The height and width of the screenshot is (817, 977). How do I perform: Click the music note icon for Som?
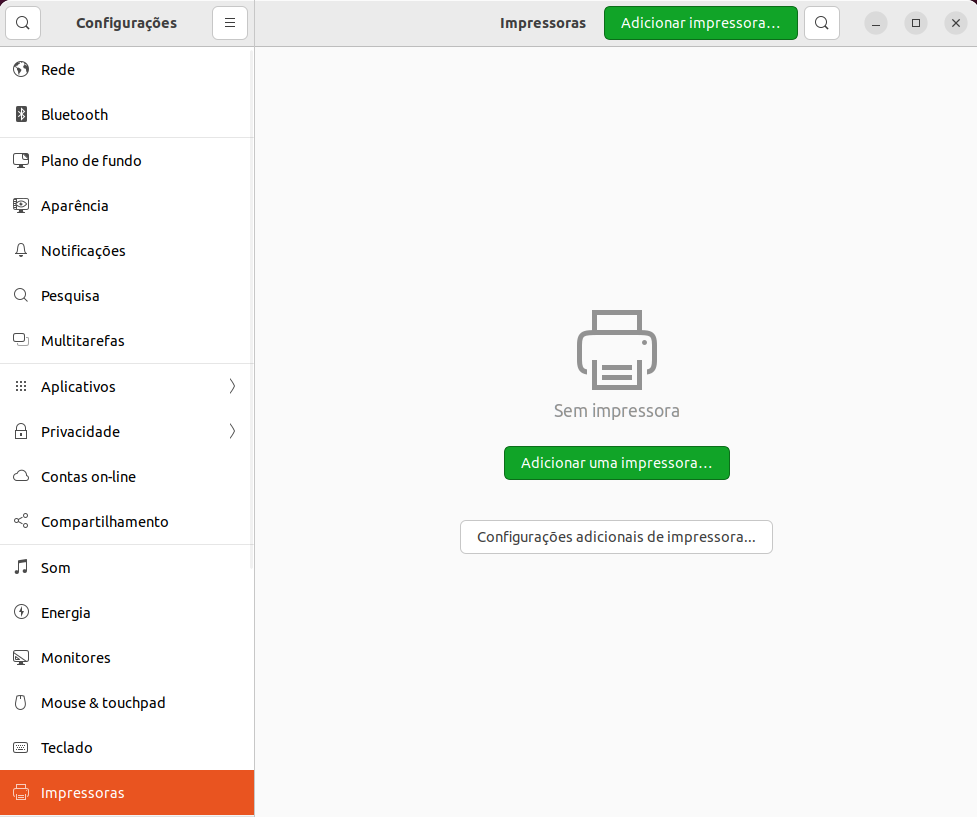click(x=21, y=568)
